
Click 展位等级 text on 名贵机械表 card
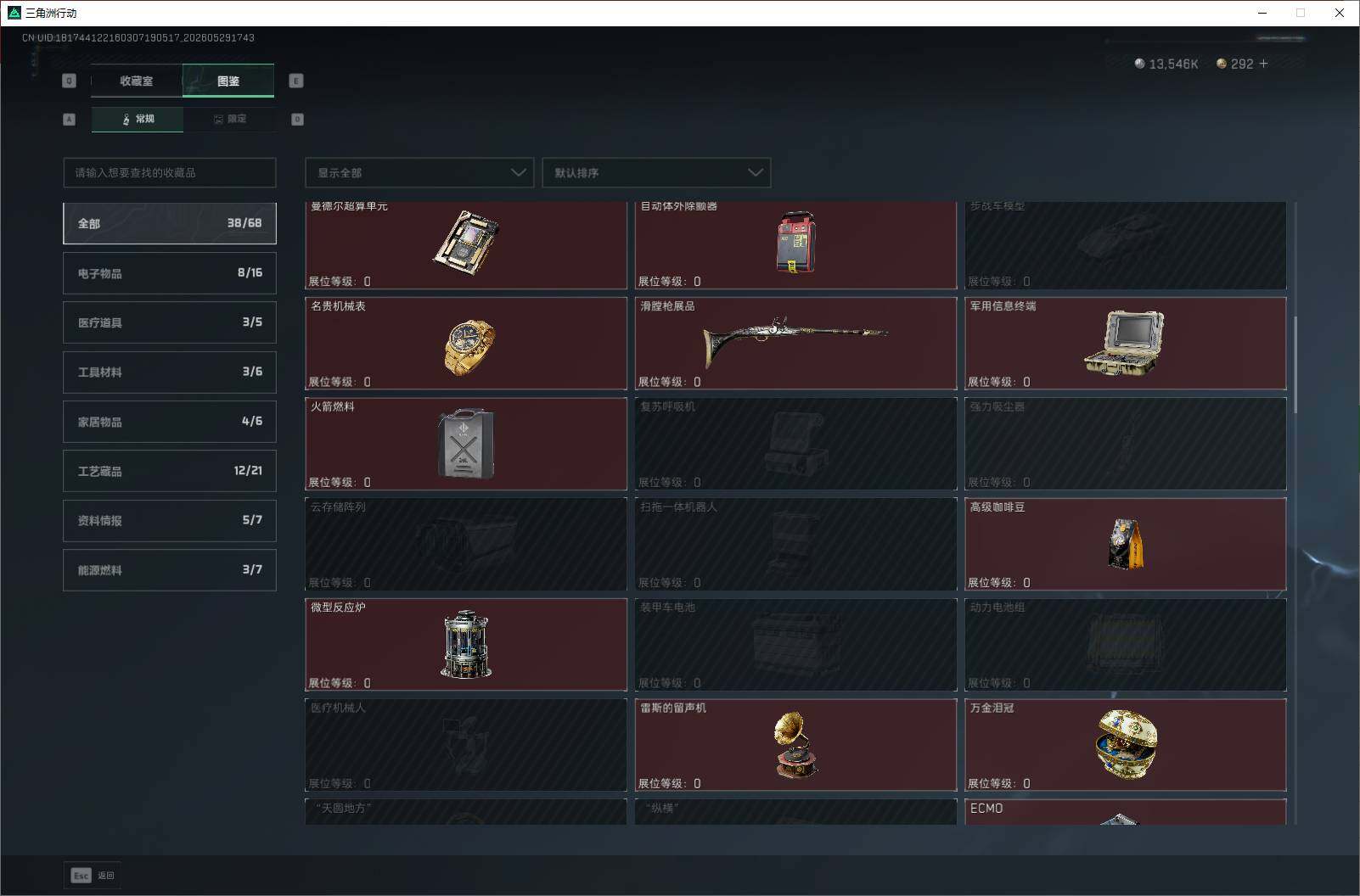click(340, 382)
